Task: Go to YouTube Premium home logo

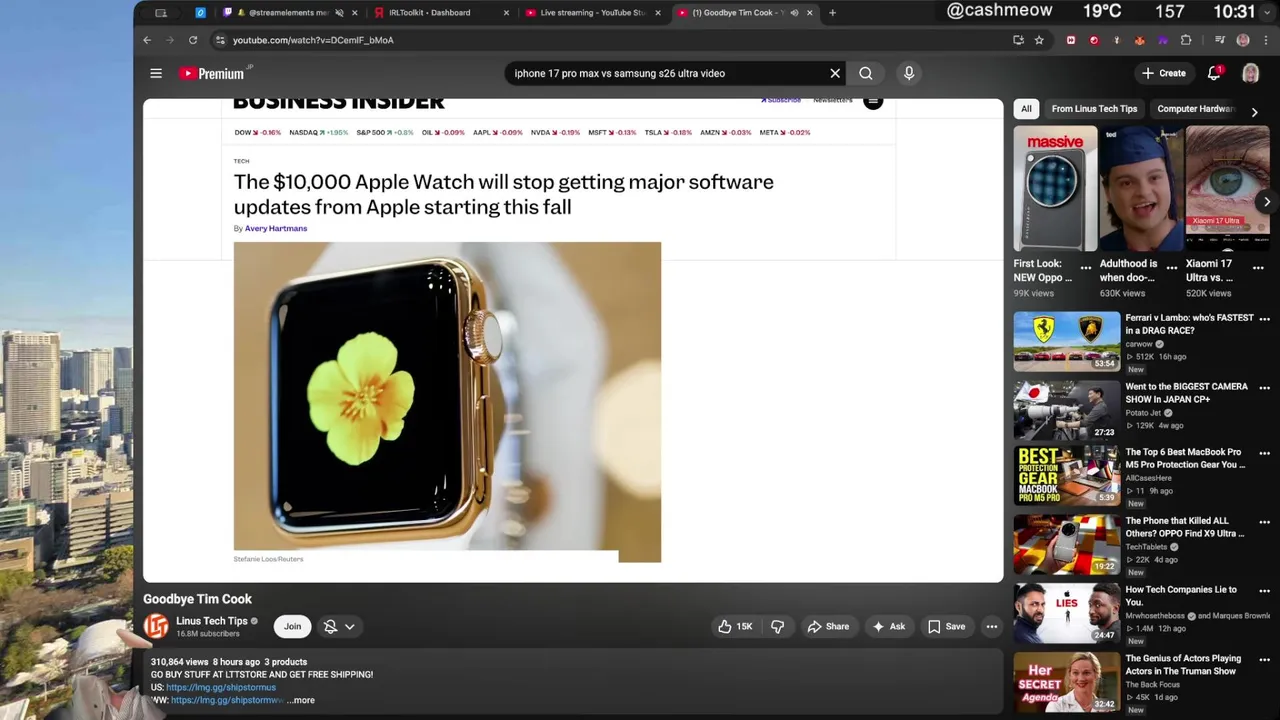Action: (x=212, y=73)
